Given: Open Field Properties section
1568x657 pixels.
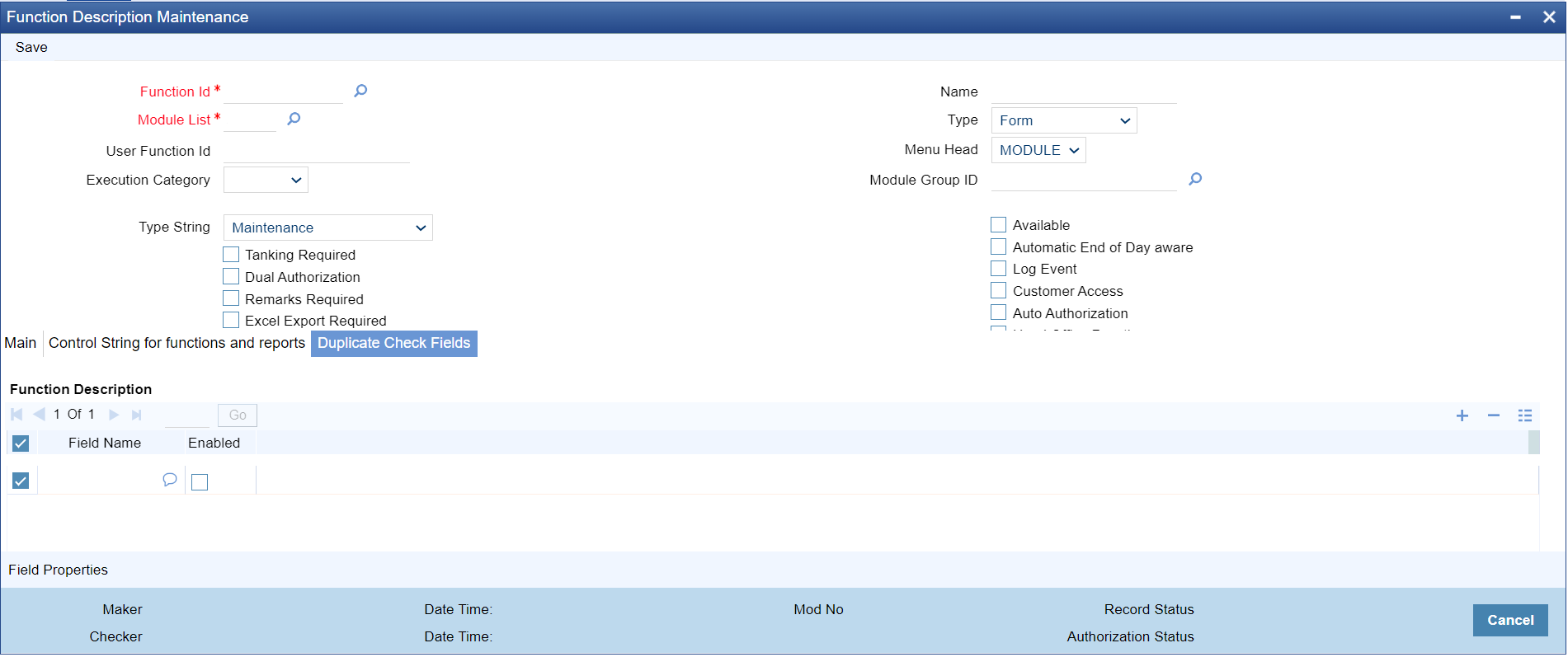Looking at the screenshot, I should [58, 570].
